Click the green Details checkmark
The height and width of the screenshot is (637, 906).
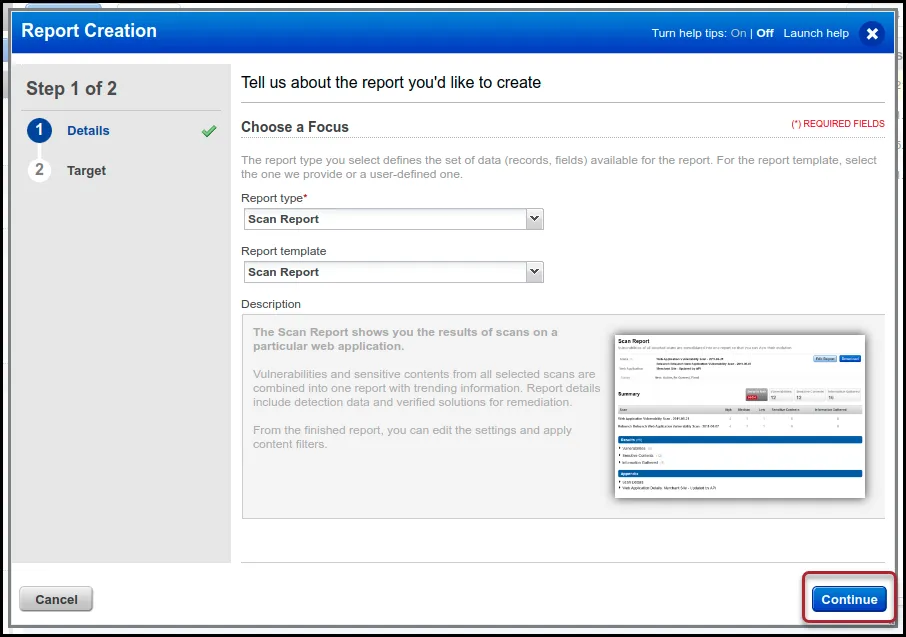click(x=209, y=131)
